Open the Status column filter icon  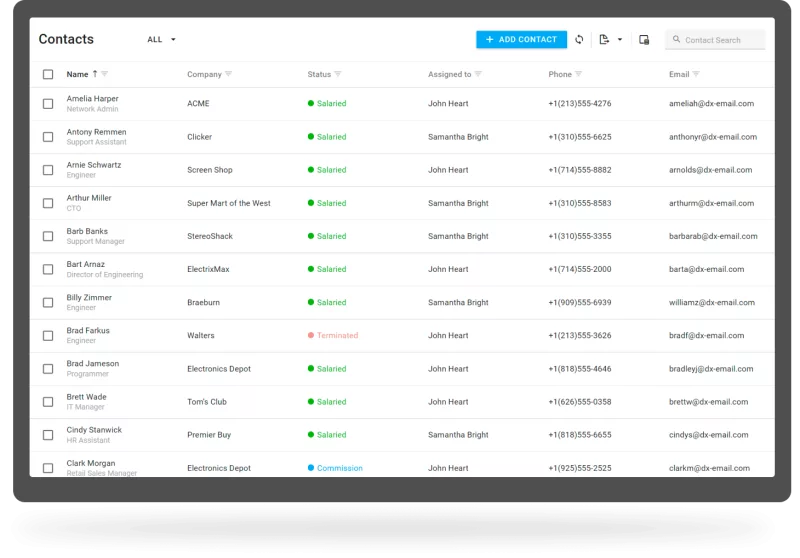[x=337, y=74]
